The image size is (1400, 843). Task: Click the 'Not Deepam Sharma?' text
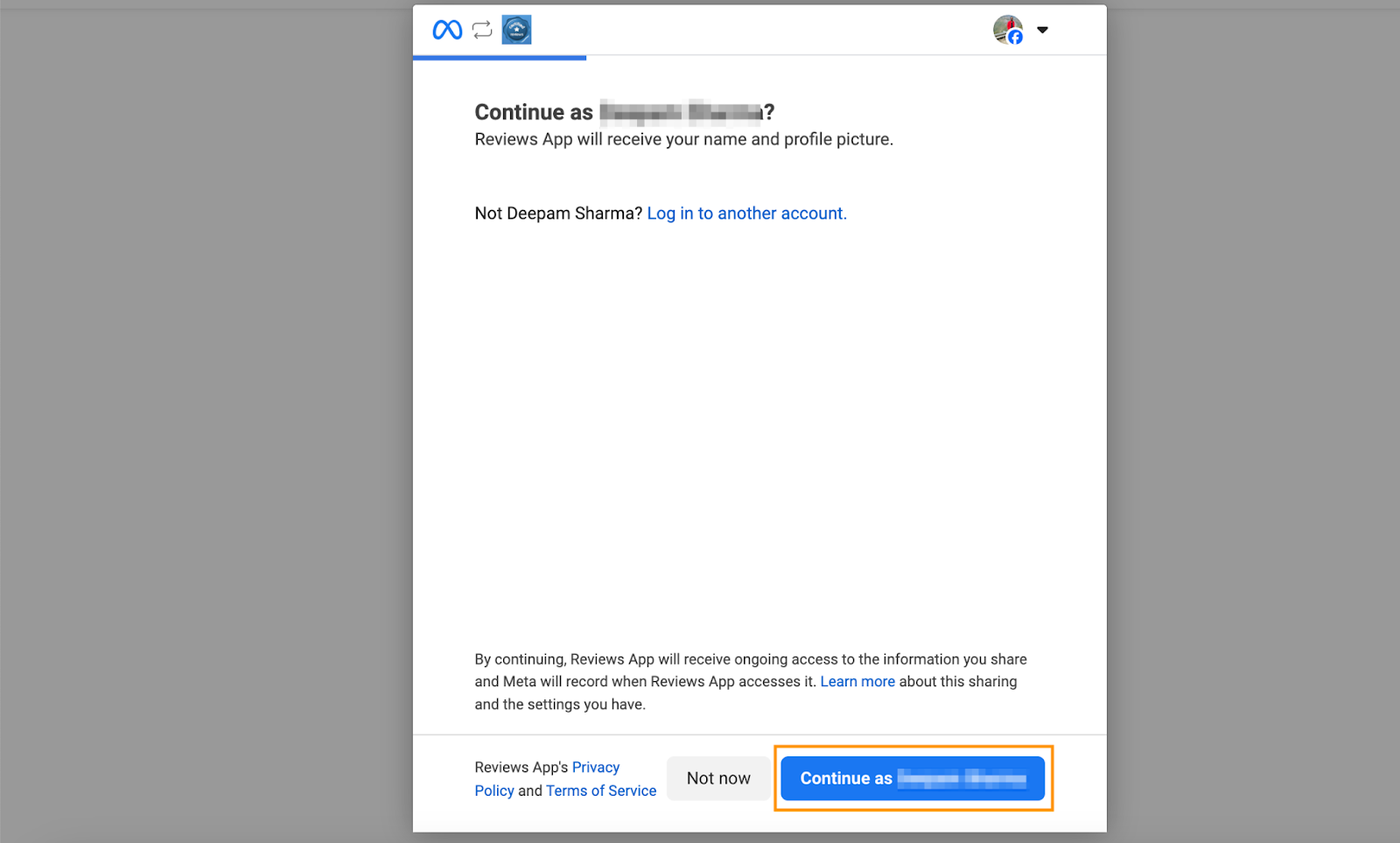point(558,214)
